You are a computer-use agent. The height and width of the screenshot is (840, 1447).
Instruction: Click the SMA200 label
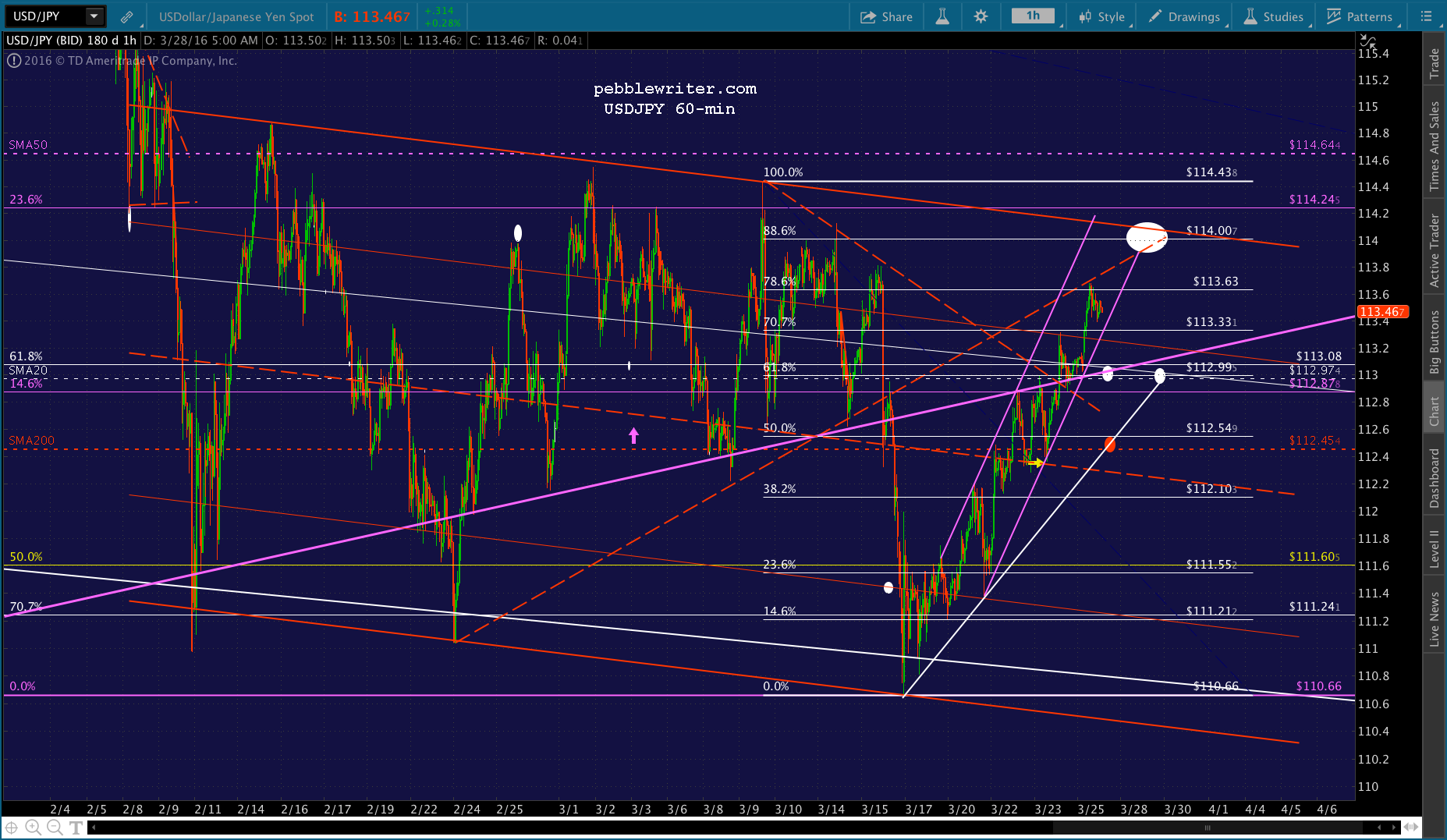click(31, 441)
